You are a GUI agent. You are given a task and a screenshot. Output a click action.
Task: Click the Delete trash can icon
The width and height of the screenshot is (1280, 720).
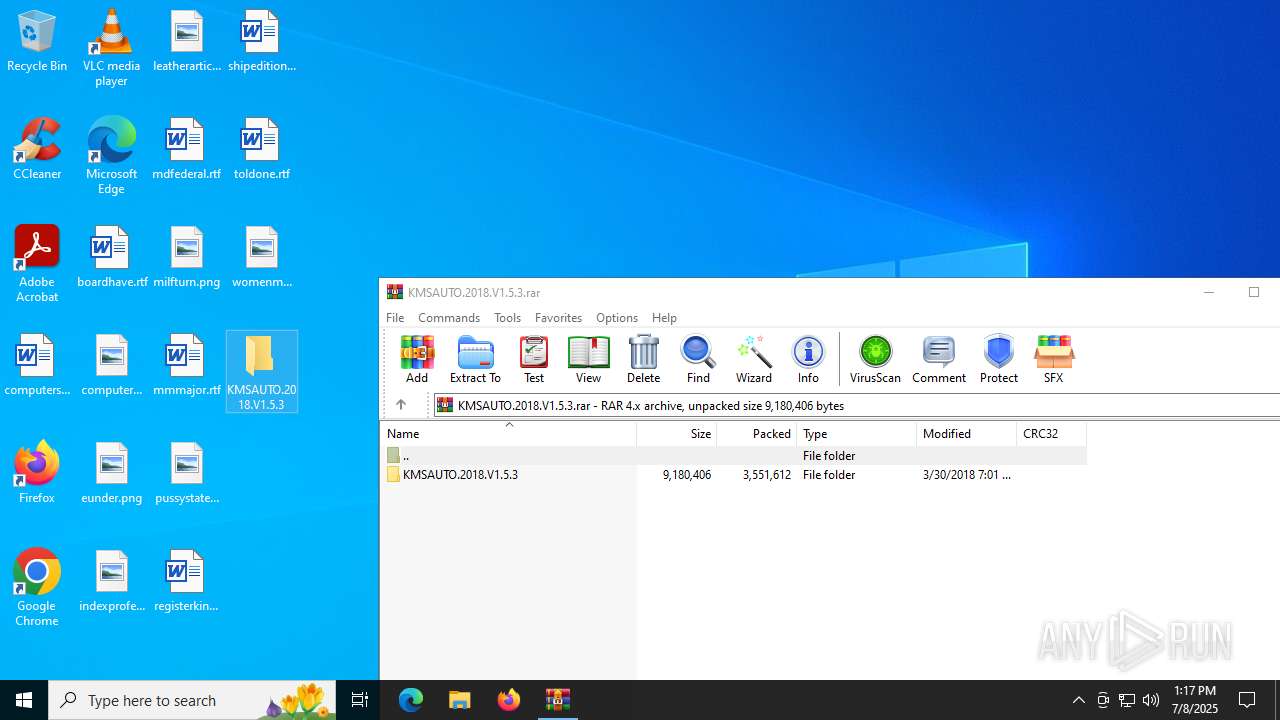tap(643, 359)
